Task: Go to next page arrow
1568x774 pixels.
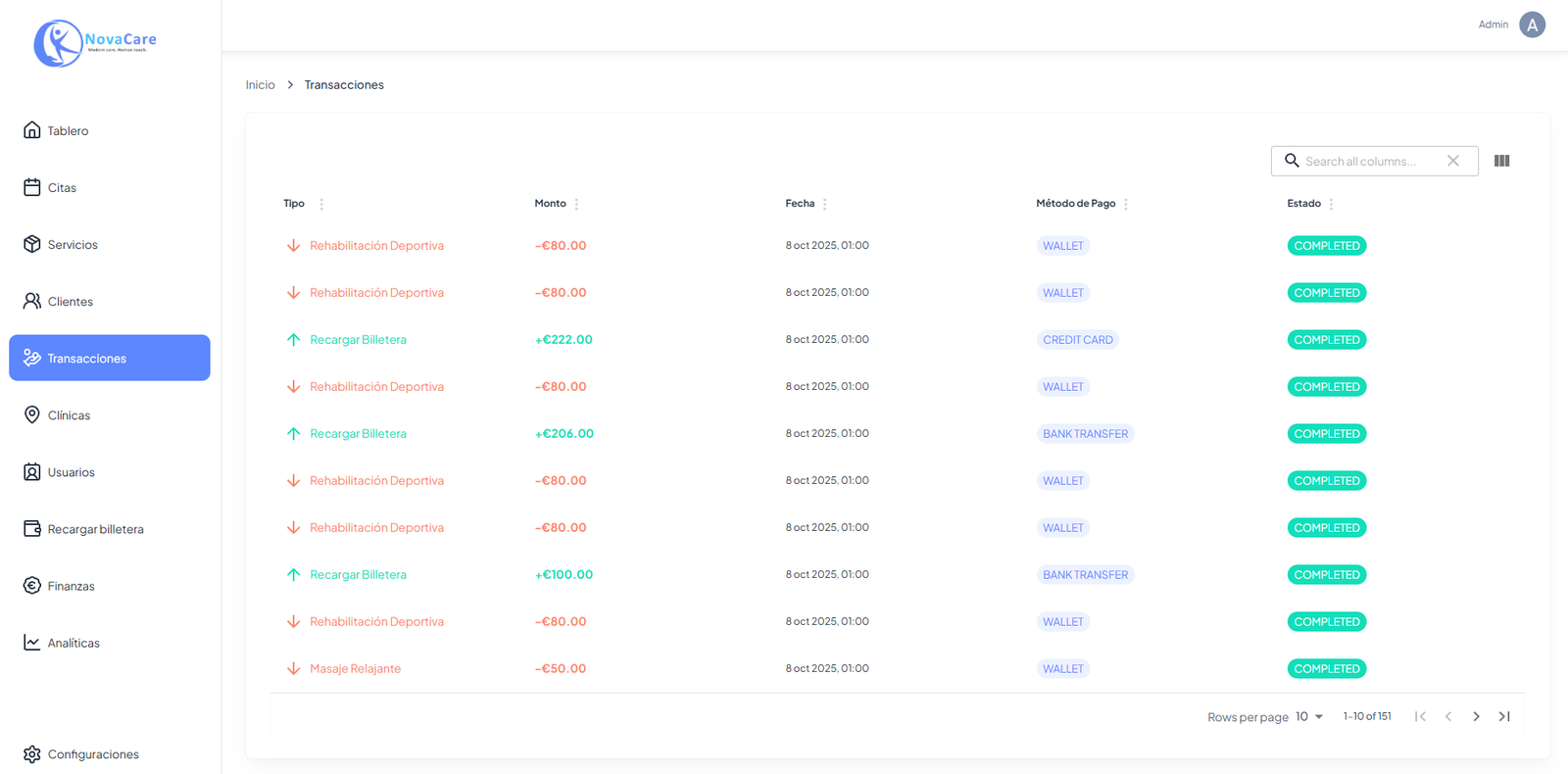Action: (x=1476, y=717)
